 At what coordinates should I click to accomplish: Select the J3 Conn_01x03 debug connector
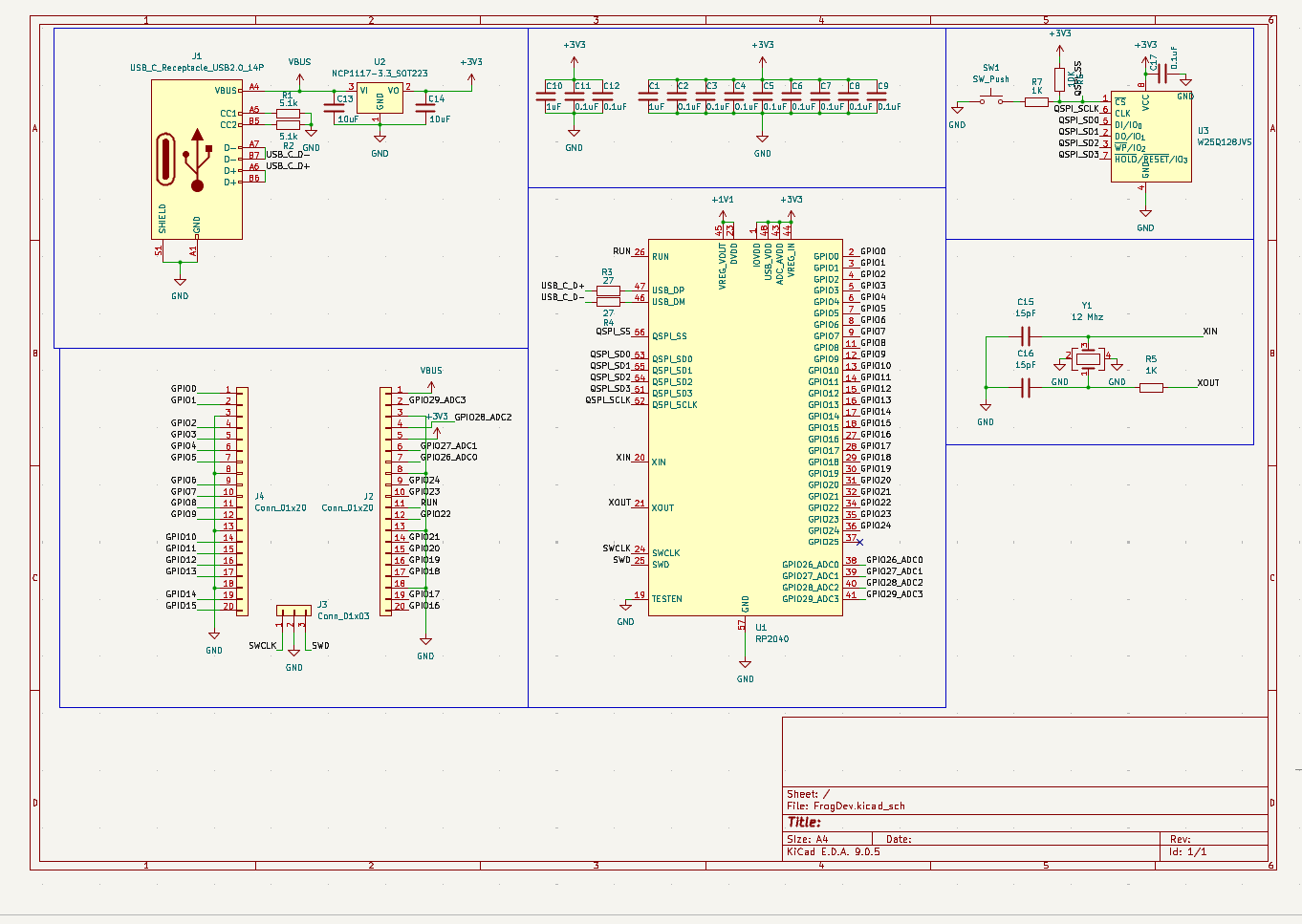point(293,611)
